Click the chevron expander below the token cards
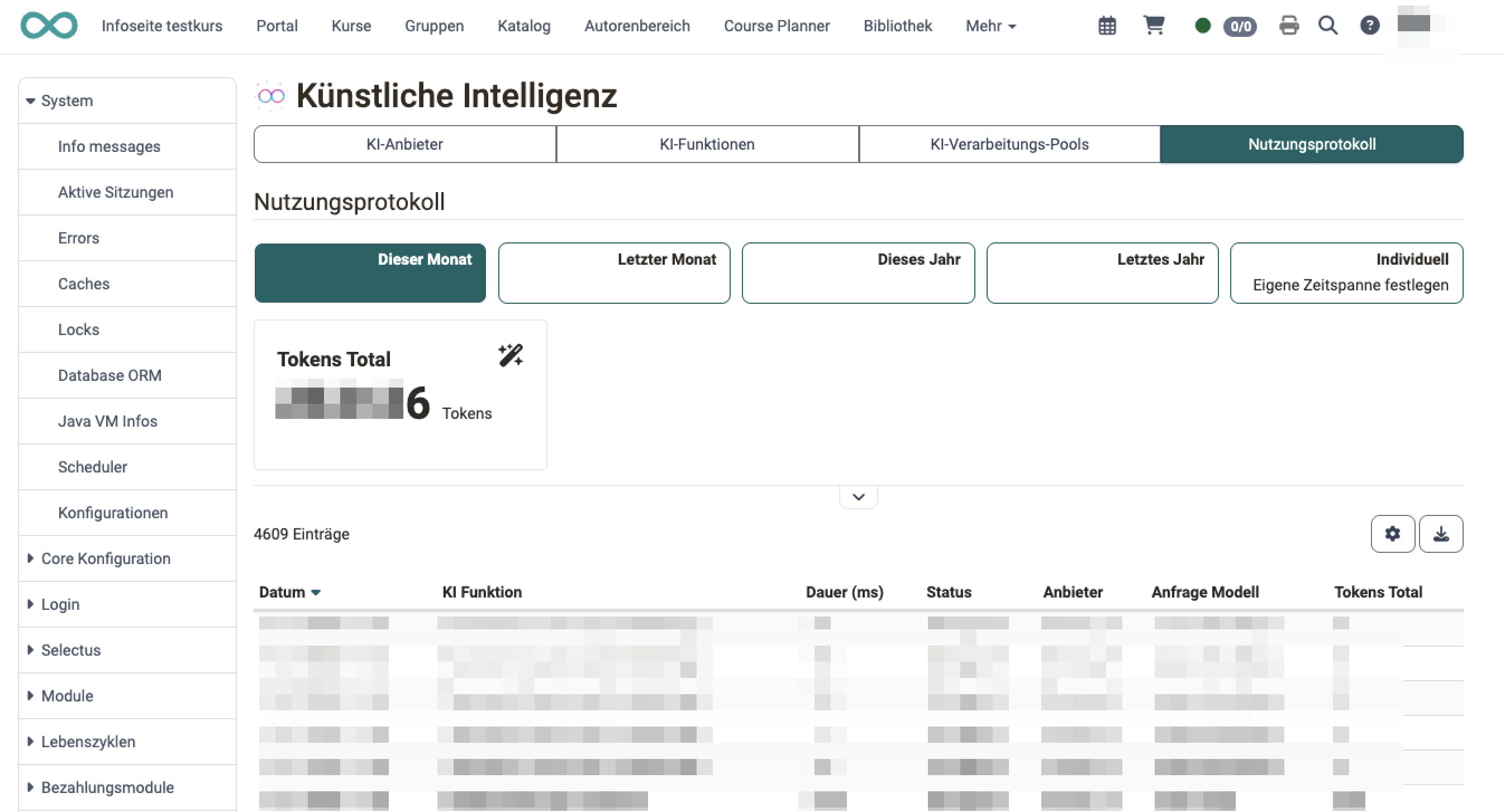Image resolution: width=1505 pixels, height=812 pixels. coord(858,497)
